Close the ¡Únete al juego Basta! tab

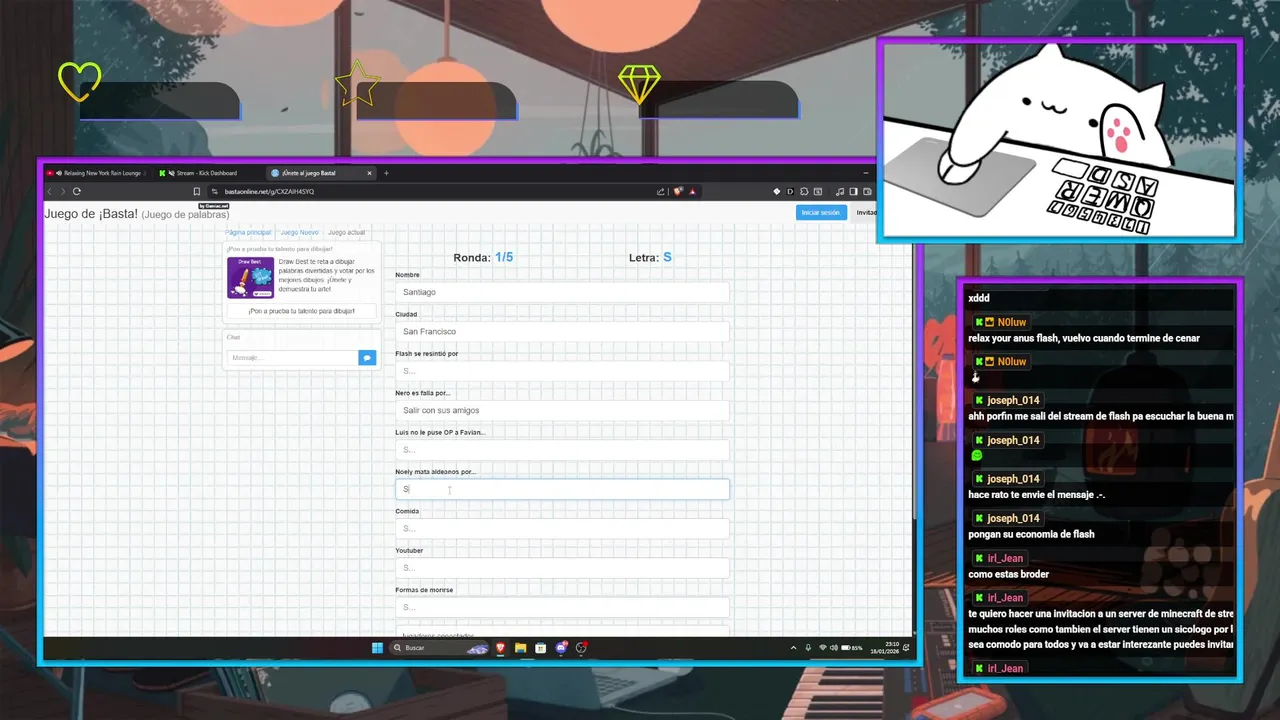click(x=369, y=173)
